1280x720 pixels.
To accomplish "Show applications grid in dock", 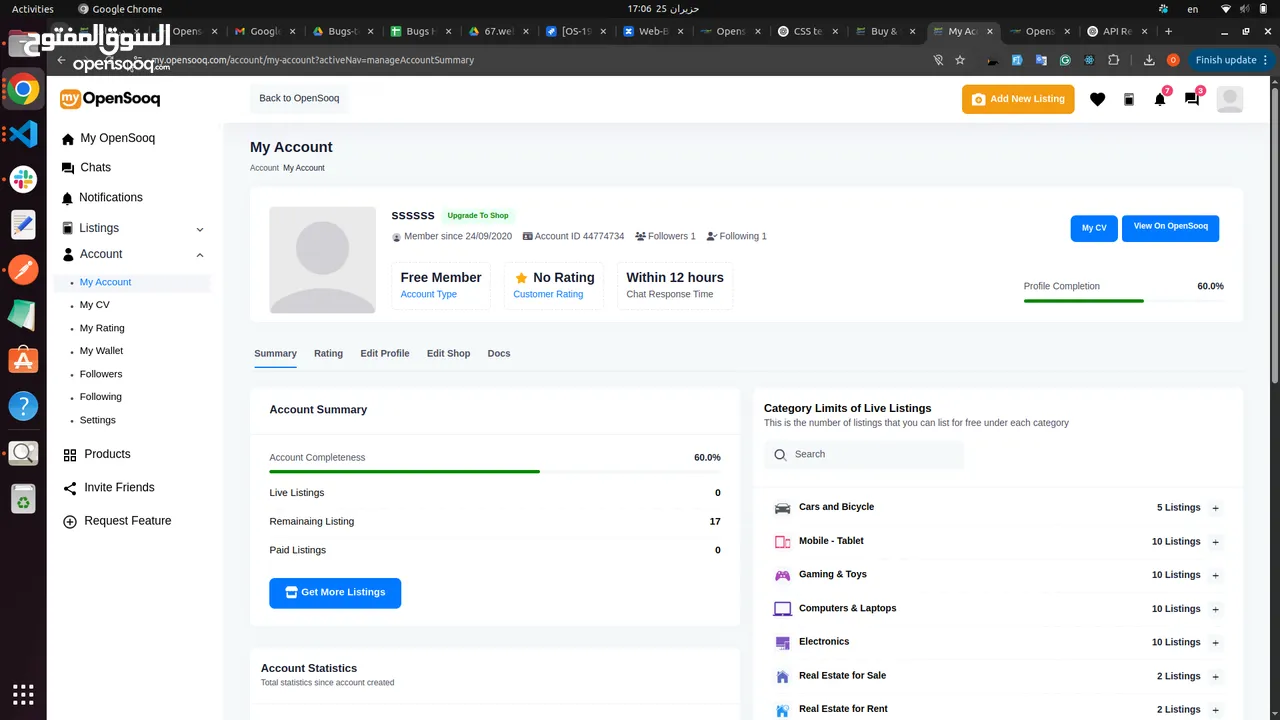I will [23, 694].
